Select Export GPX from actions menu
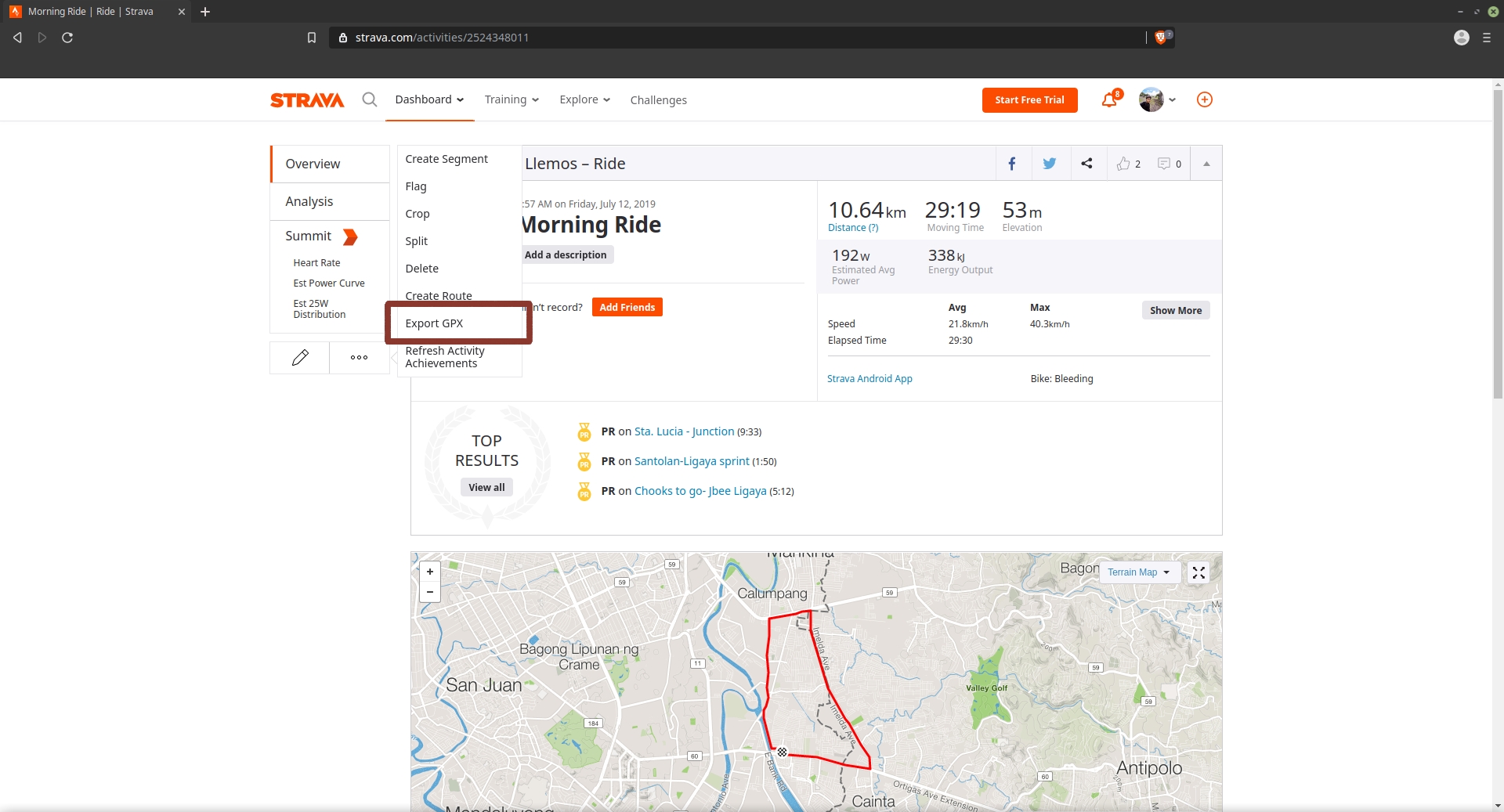 pyautogui.click(x=434, y=323)
